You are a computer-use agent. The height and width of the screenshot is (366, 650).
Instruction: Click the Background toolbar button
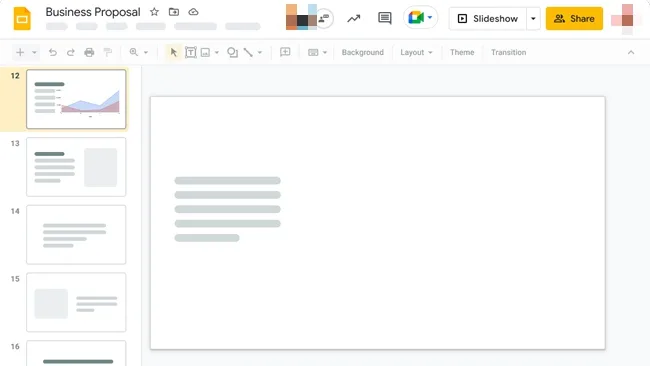click(363, 52)
